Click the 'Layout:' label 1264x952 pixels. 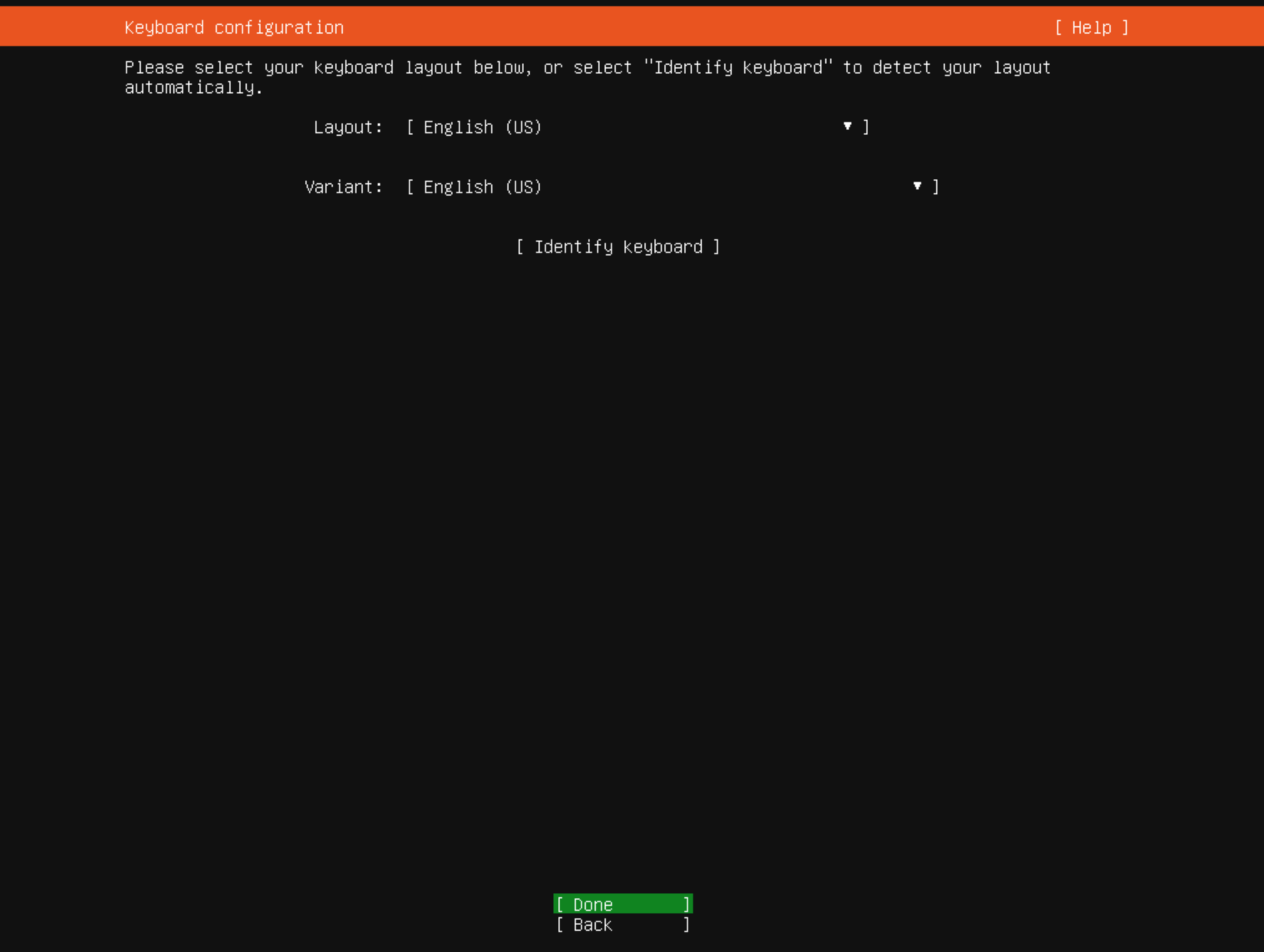click(348, 127)
